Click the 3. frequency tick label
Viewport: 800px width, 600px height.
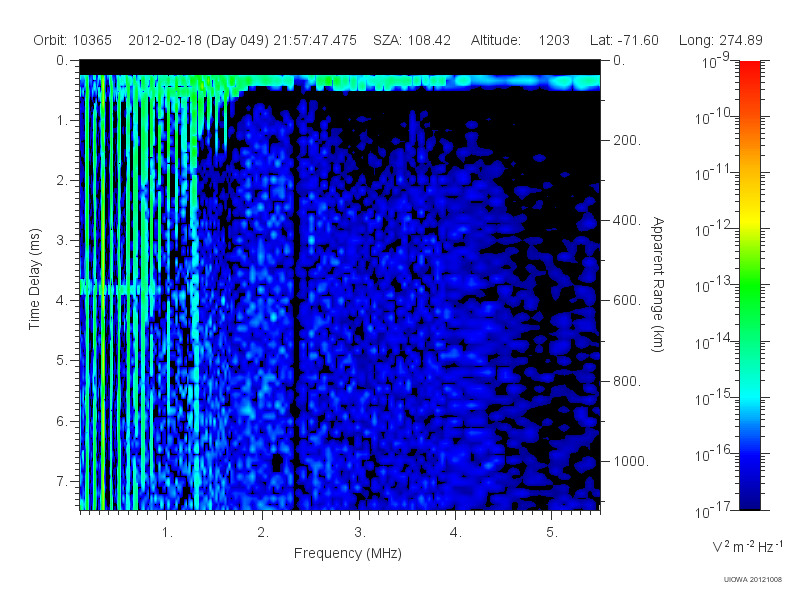pos(360,533)
